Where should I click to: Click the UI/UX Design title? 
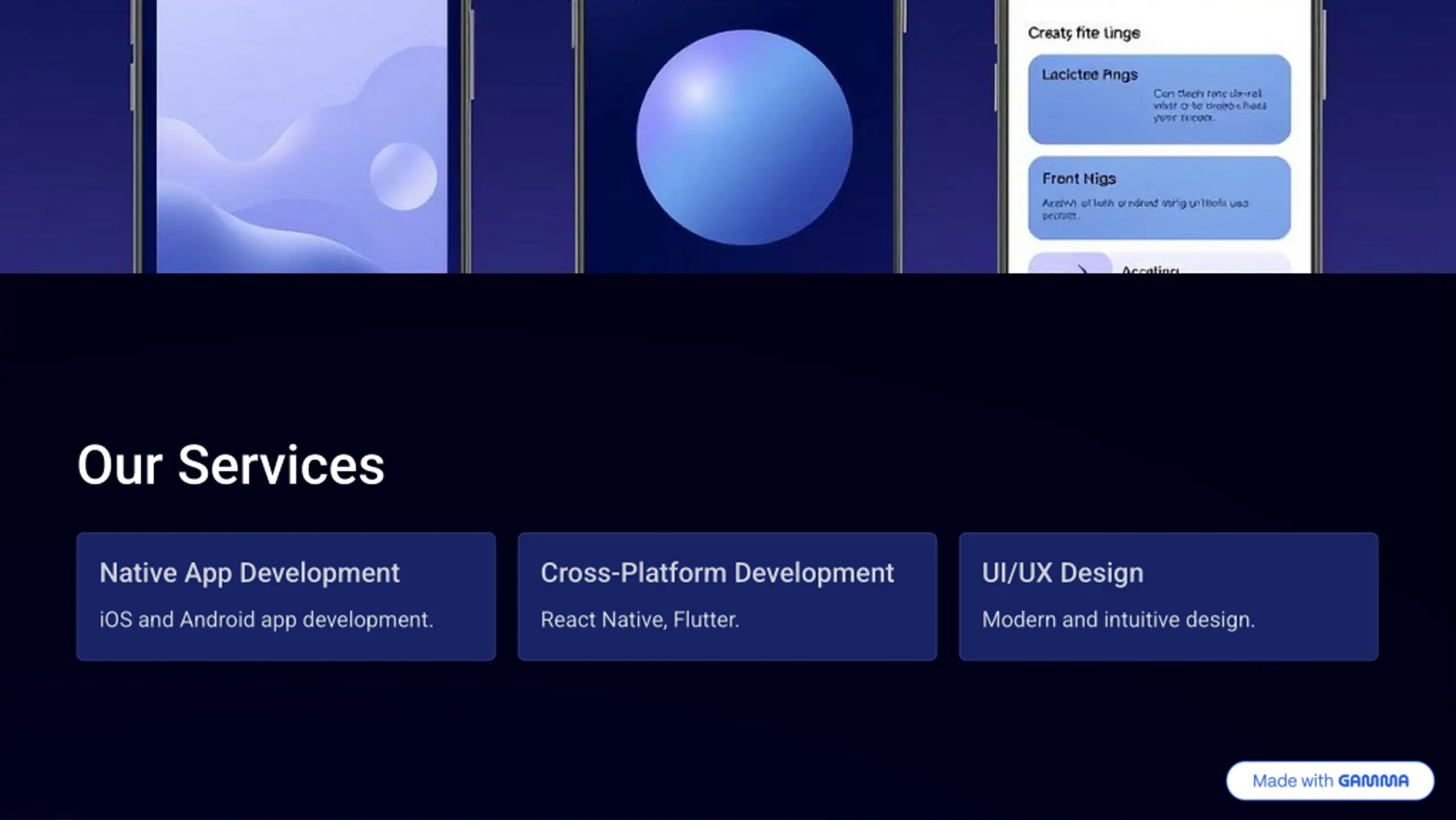click(x=1062, y=572)
